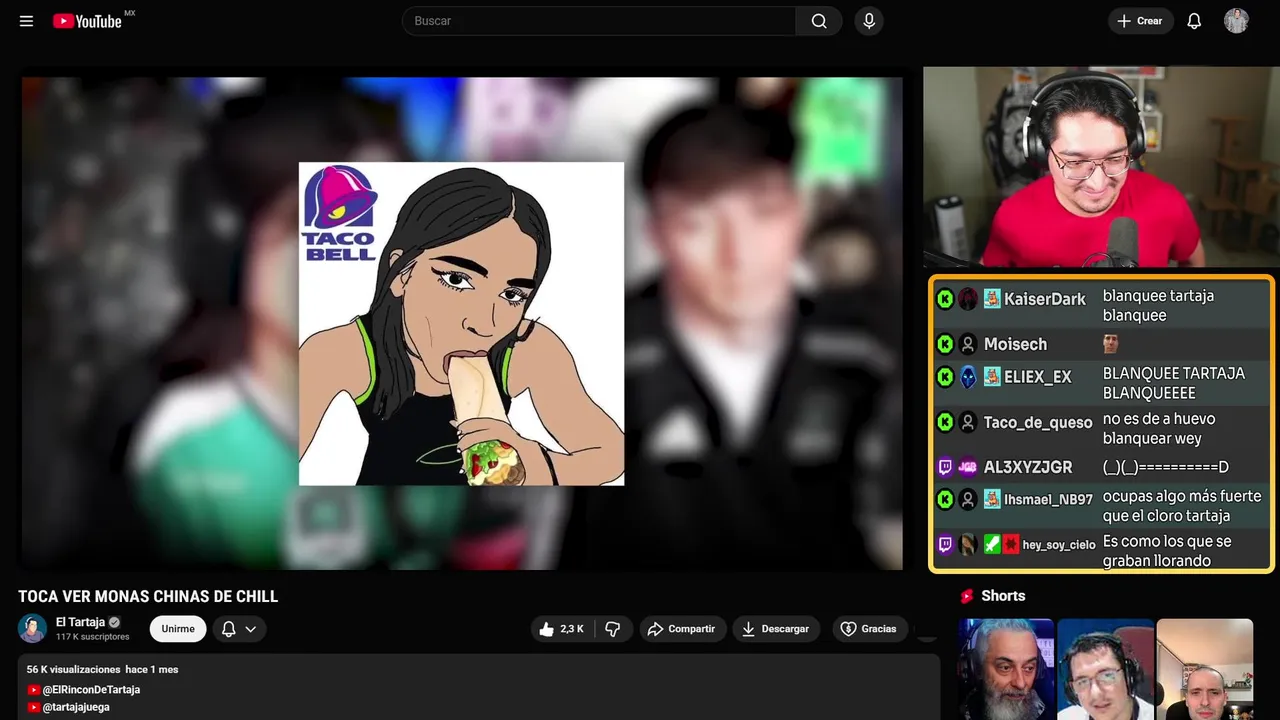
Task: Click the verified badge beside El Tartaja
Action: point(114,622)
